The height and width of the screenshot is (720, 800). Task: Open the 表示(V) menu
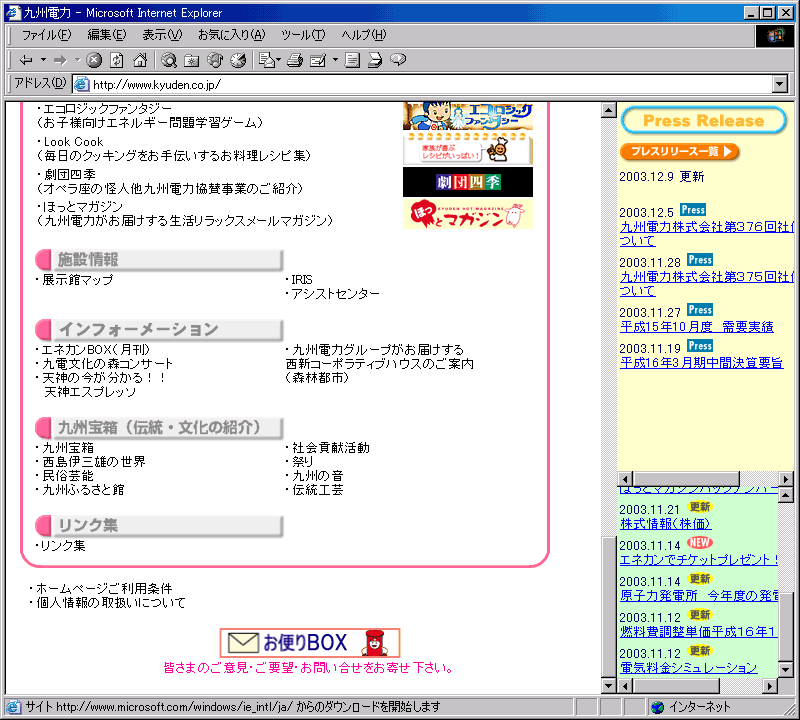(x=162, y=35)
